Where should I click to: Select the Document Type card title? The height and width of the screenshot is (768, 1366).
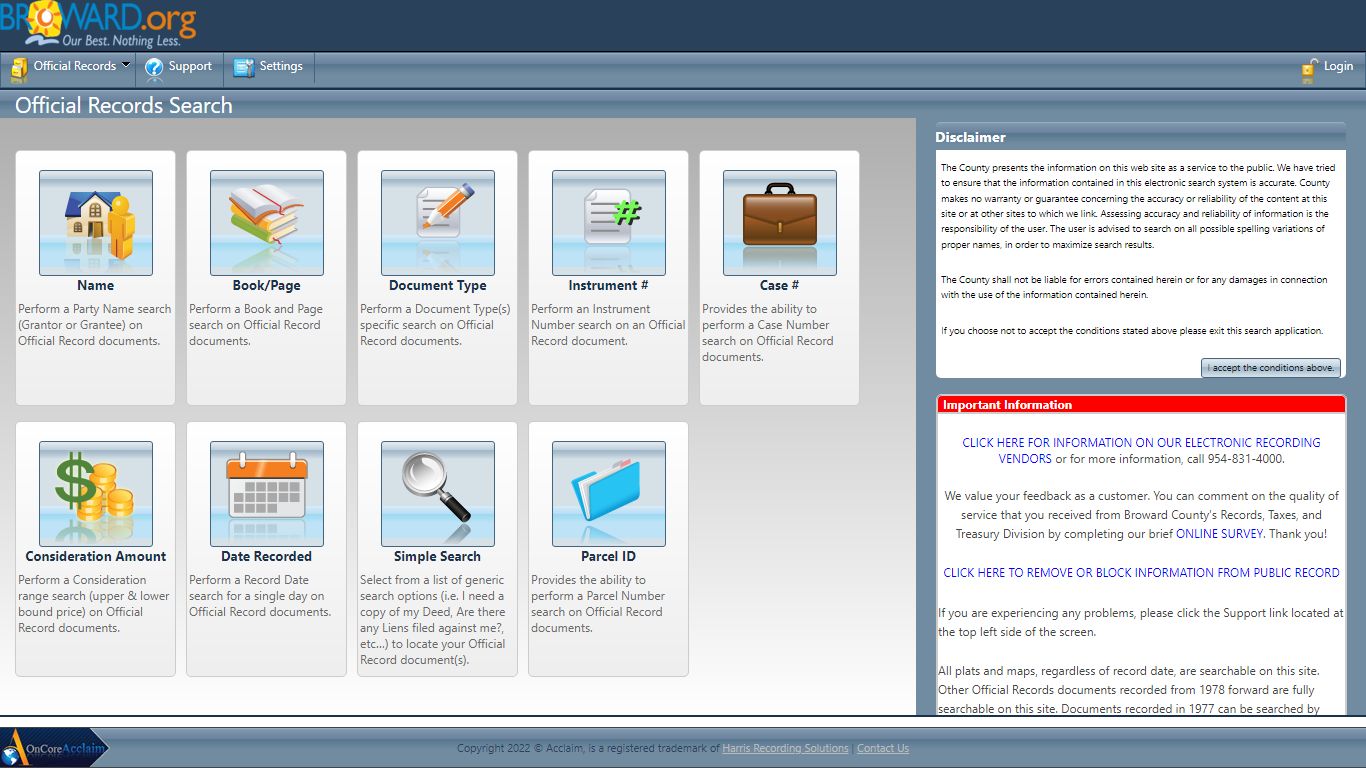point(438,286)
